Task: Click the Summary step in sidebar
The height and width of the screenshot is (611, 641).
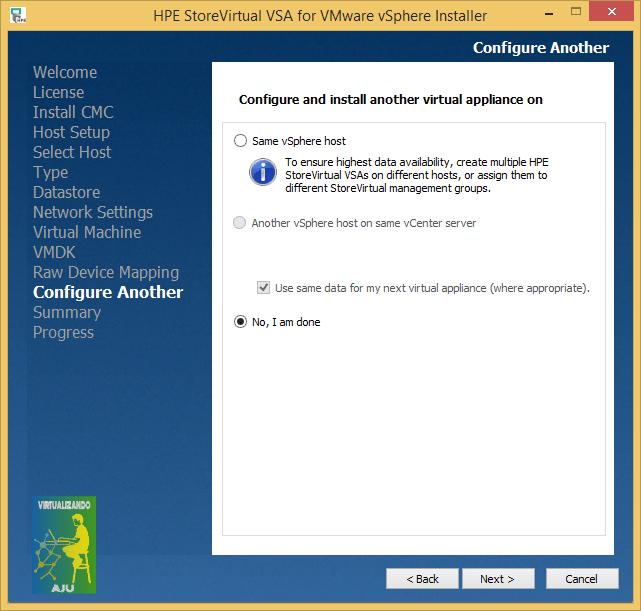Action: pos(67,312)
